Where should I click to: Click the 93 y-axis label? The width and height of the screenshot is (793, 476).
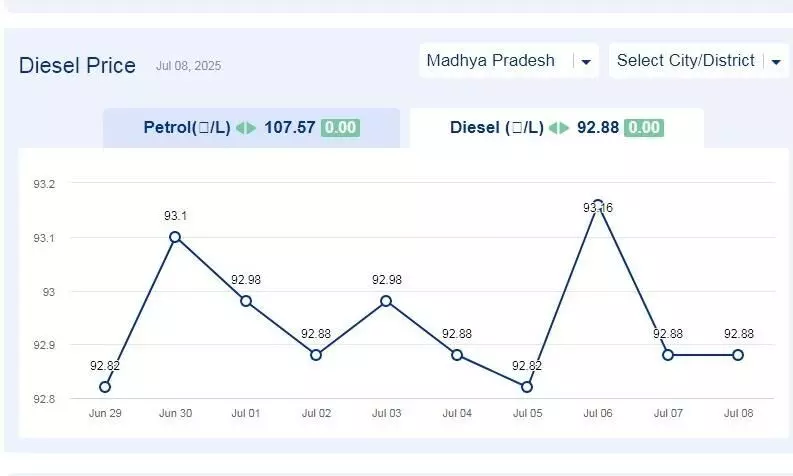(x=49, y=292)
